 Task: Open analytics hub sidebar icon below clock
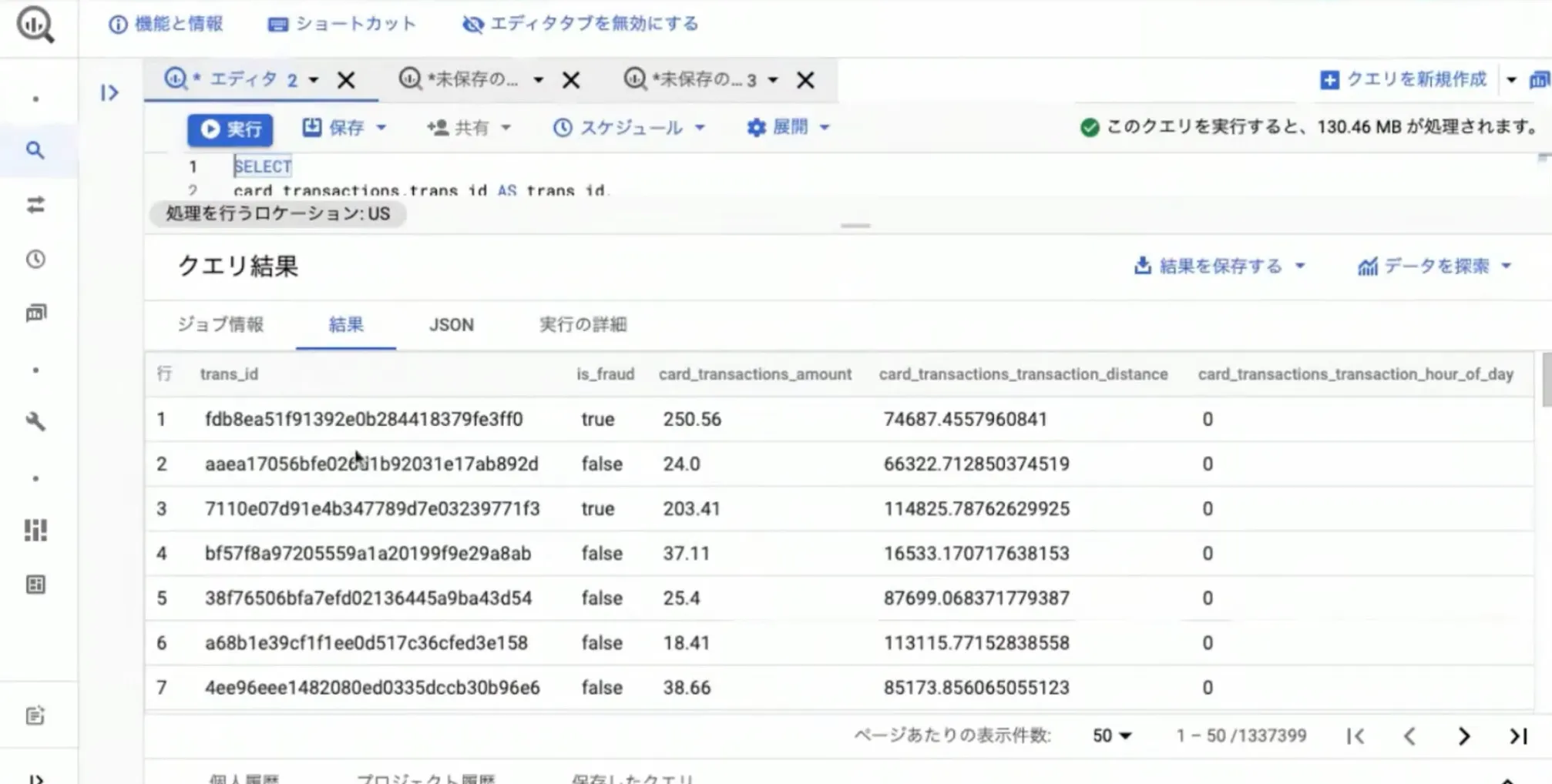[x=35, y=313]
